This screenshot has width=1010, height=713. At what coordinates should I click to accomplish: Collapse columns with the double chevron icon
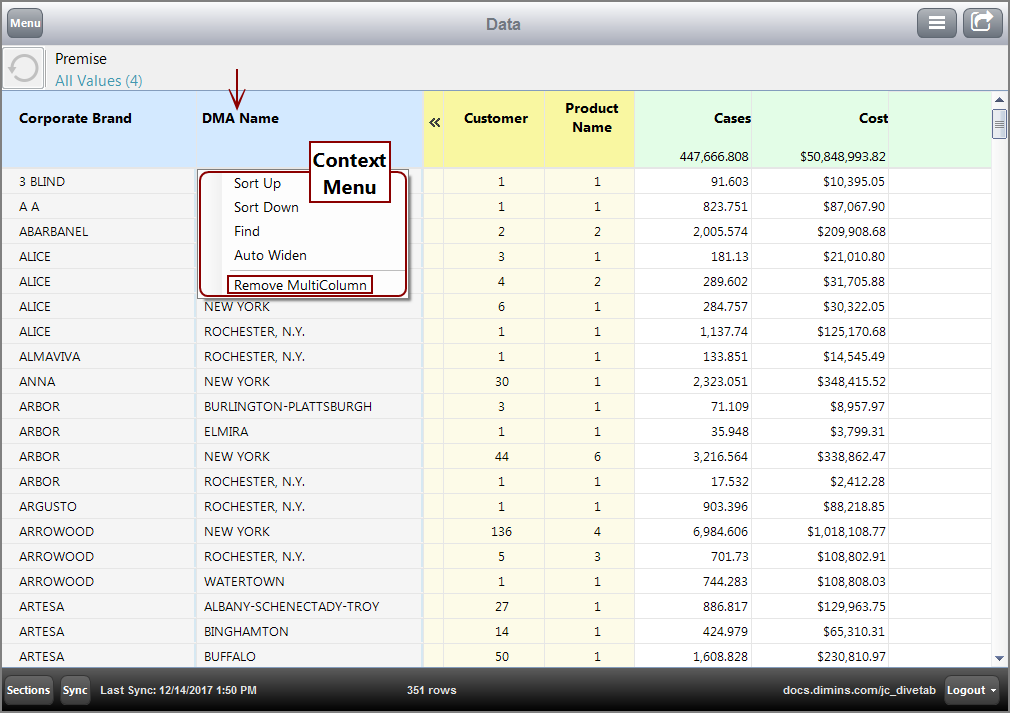tap(435, 122)
